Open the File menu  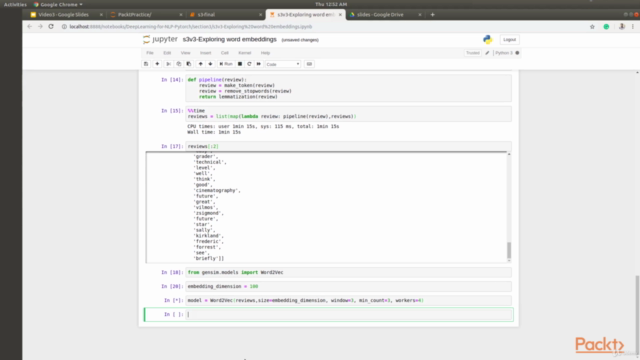point(150,53)
